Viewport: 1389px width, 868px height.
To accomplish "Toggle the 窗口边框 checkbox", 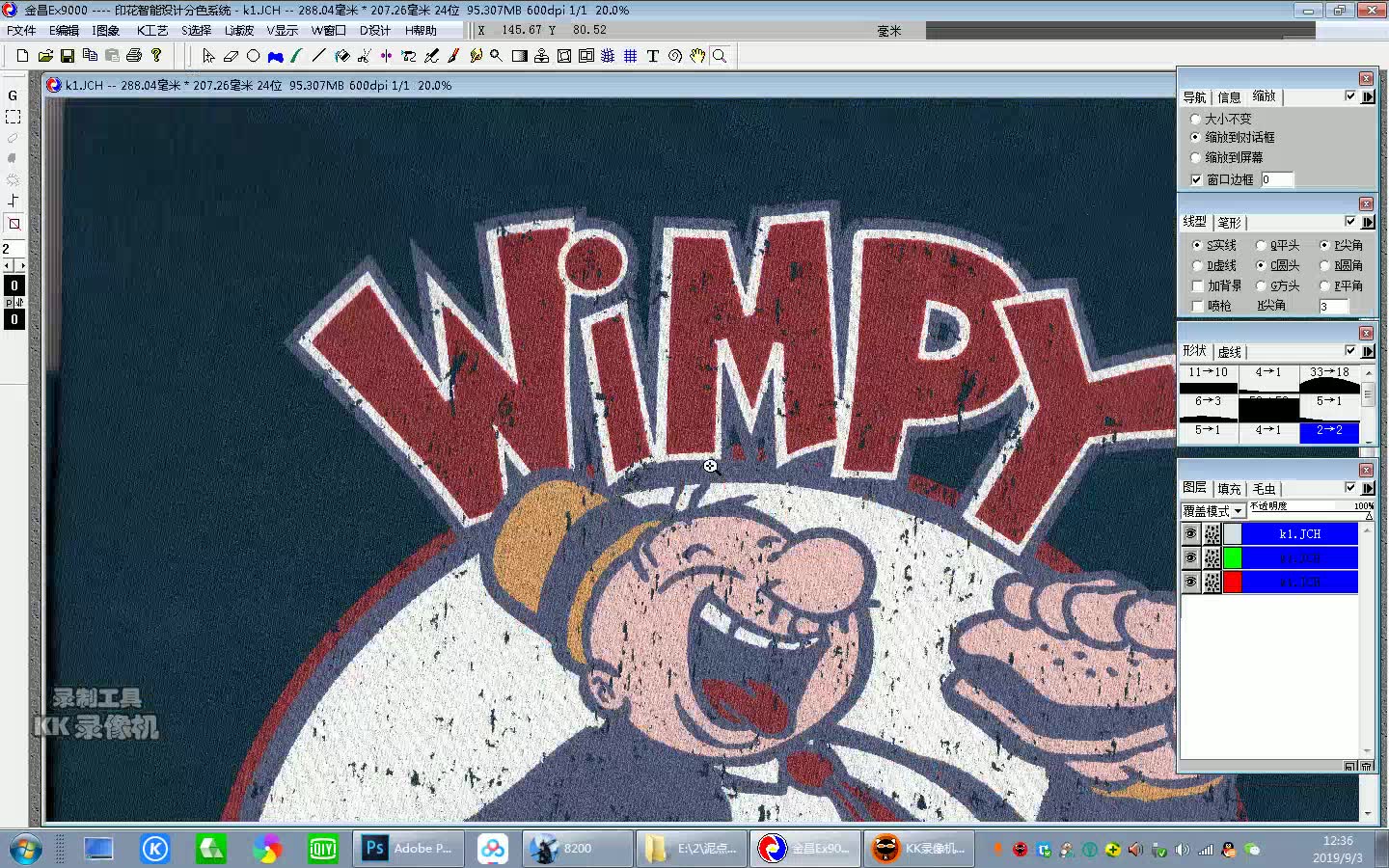I will click(x=1196, y=179).
